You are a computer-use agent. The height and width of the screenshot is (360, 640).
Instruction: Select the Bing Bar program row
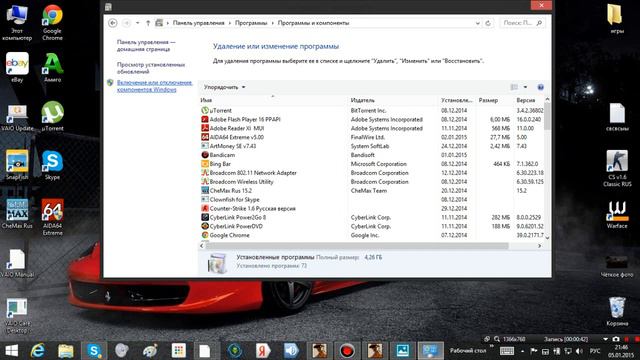[371, 164]
